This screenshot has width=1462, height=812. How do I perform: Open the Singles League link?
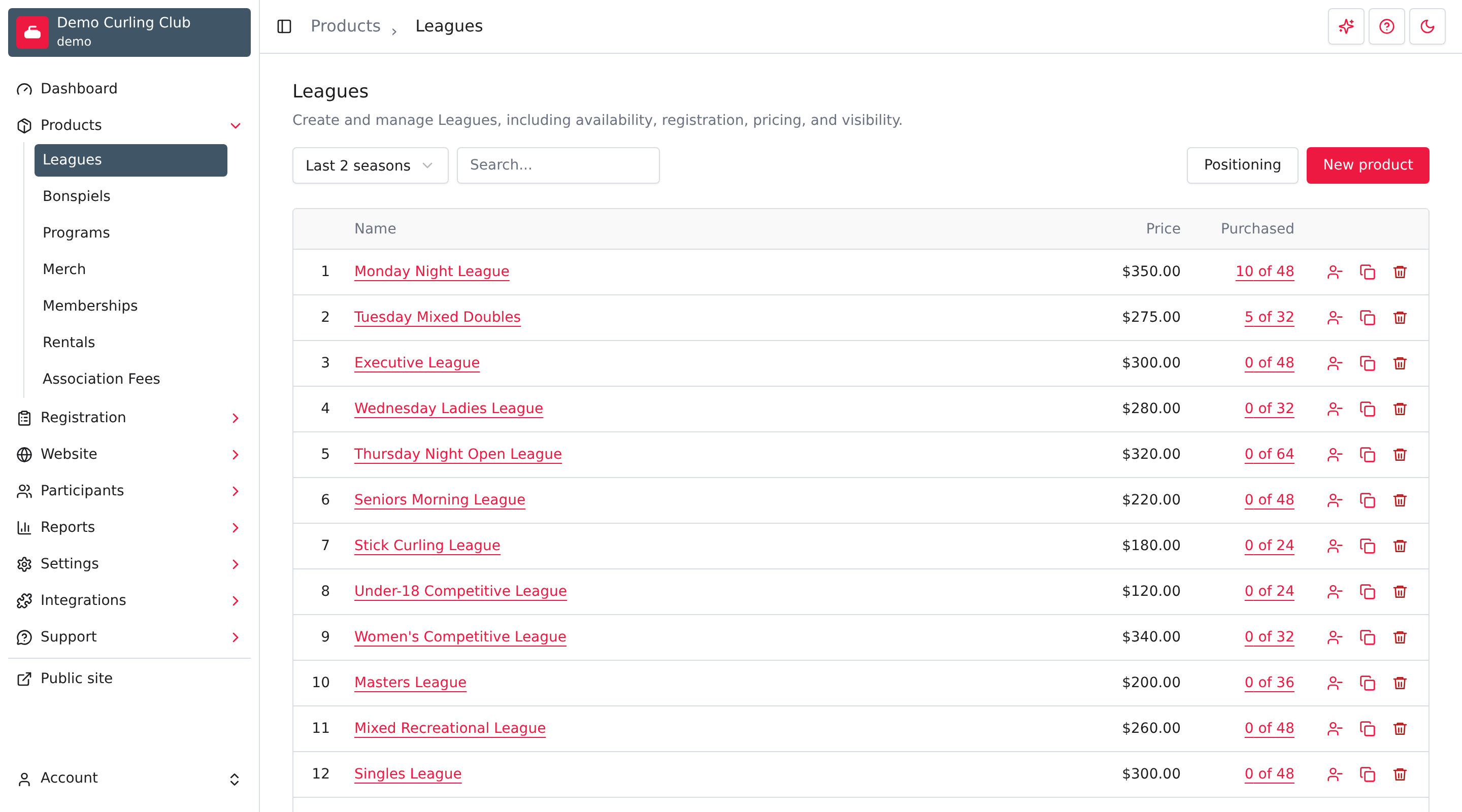pyautogui.click(x=408, y=773)
